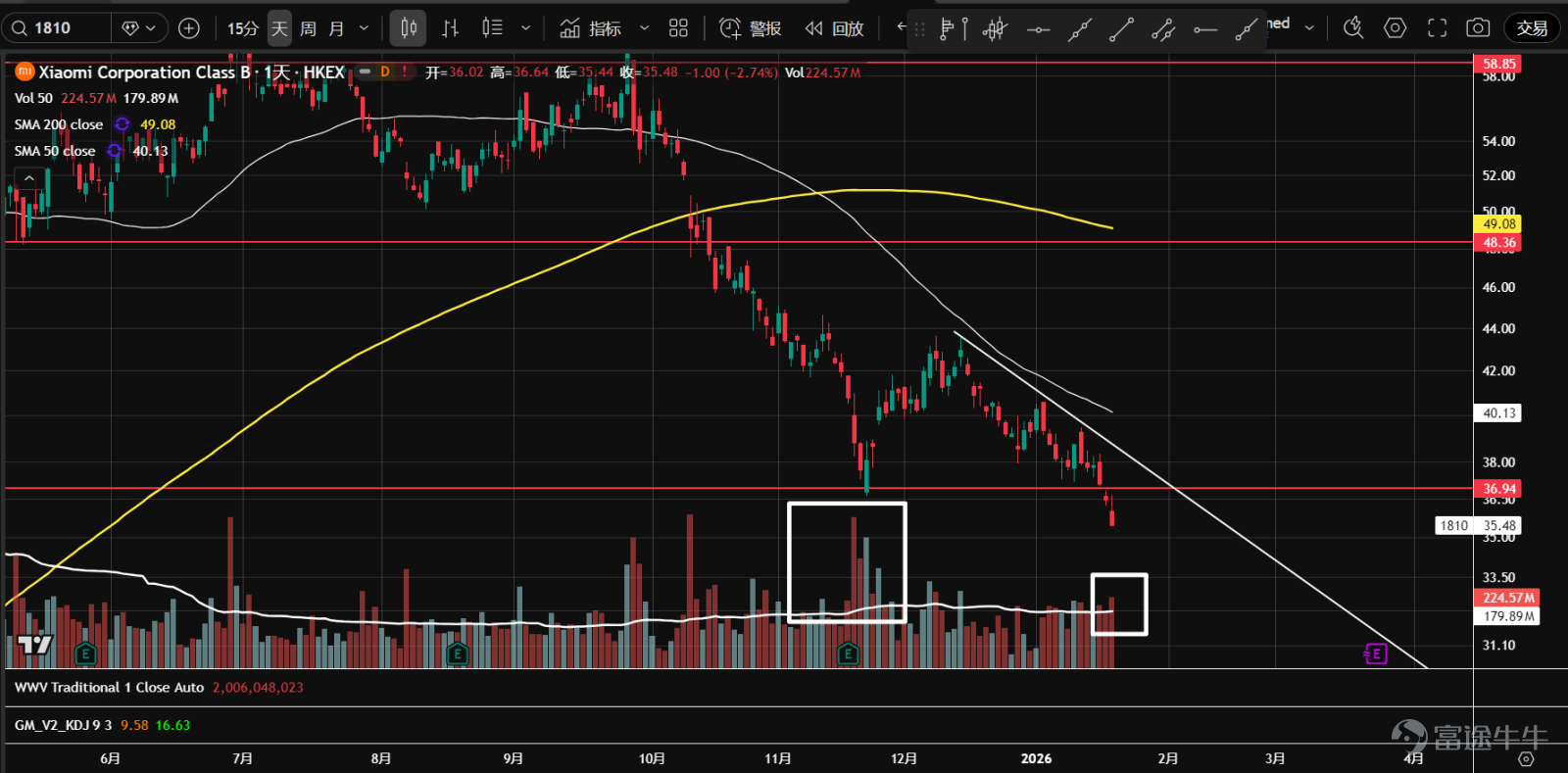The image size is (1568, 773).
Task: Enter fullscreen mode
Action: (x=1437, y=27)
